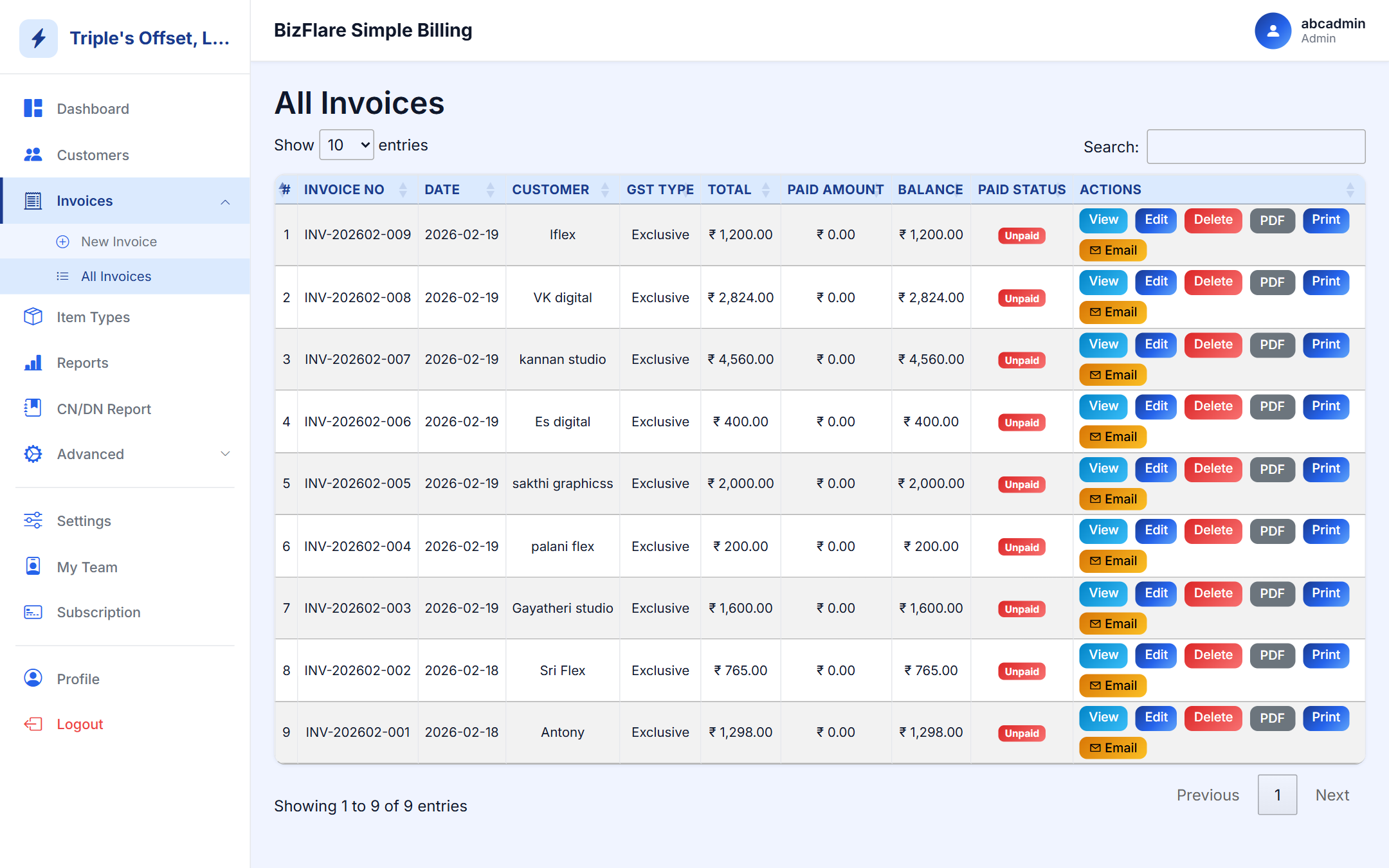Click the abcadmin user avatar
The height and width of the screenshot is (868, 1389).
coord(1273,31)
